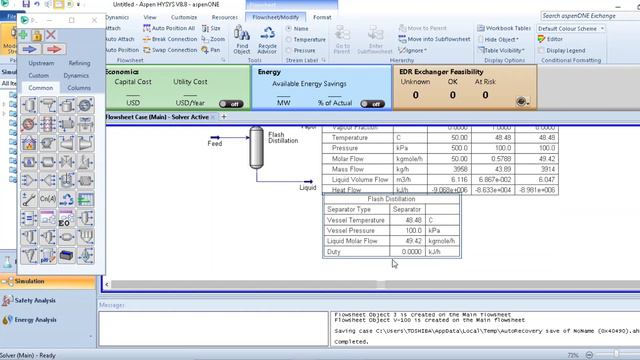Click the red energy stream arrow
The width and height of the screenshot is (640, 360).
[x=54, y=49]
